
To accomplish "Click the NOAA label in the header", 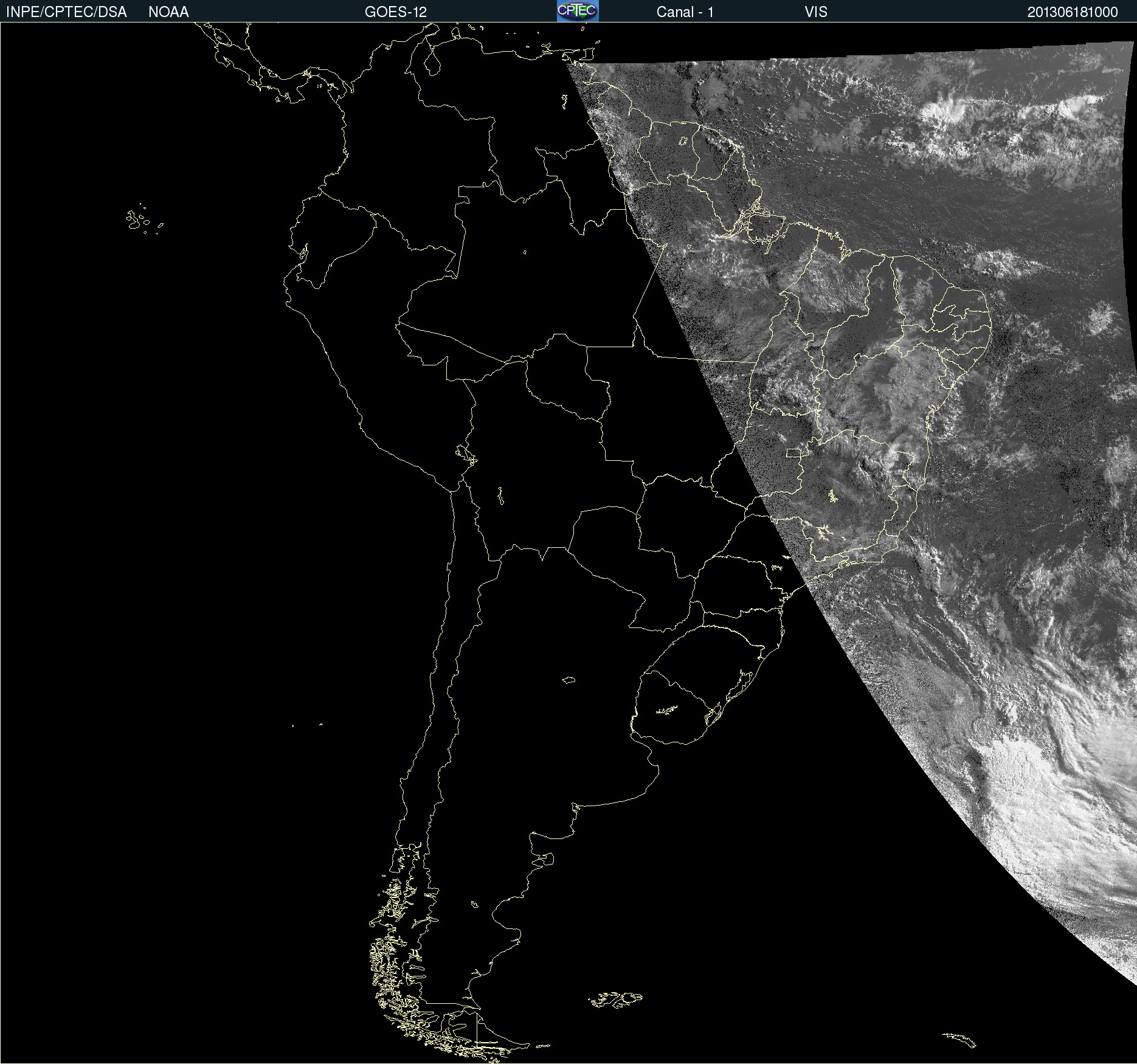I will tap(168, 12).
